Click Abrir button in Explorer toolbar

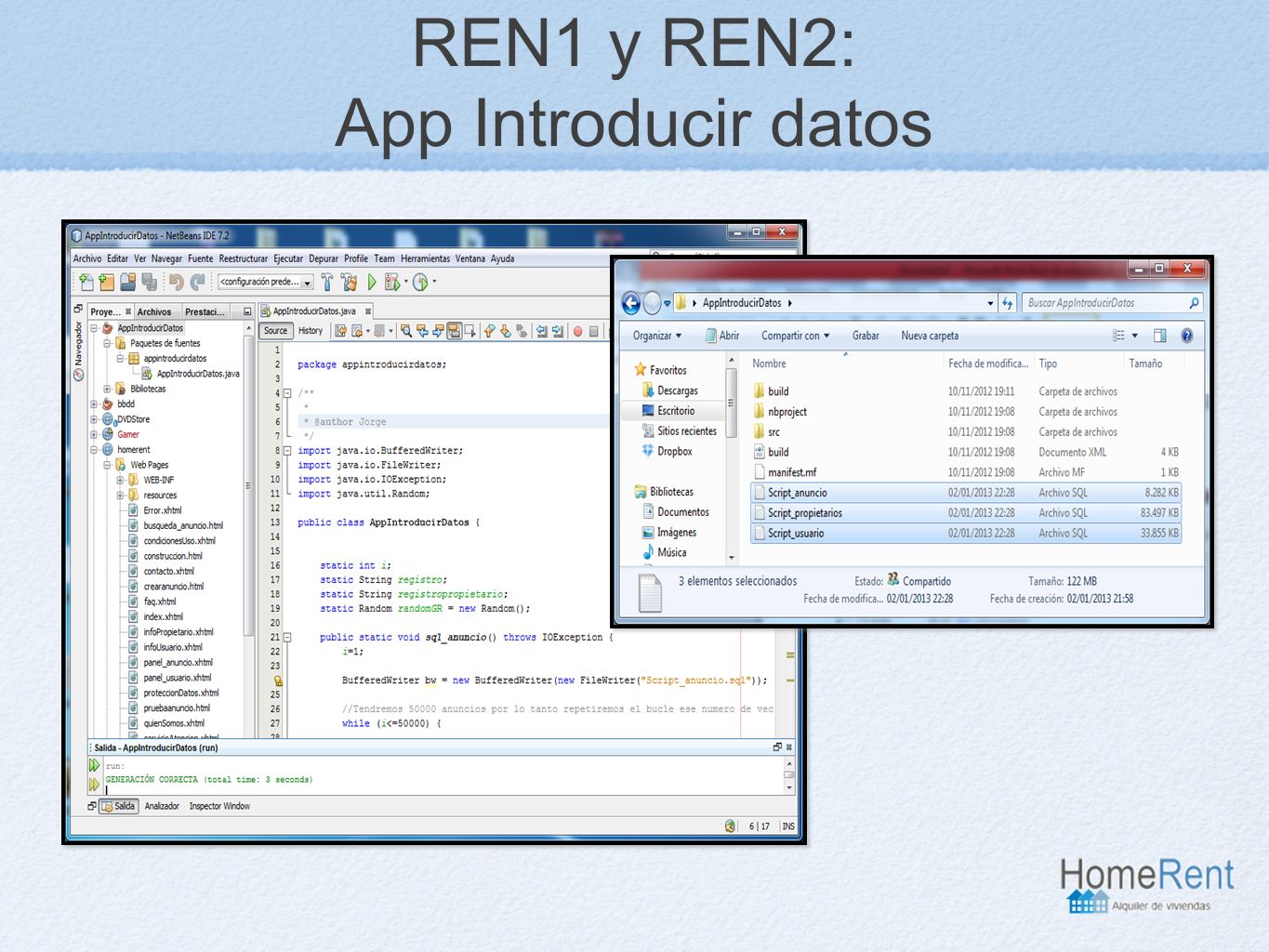pyautogui.click(x=722, y=336)
